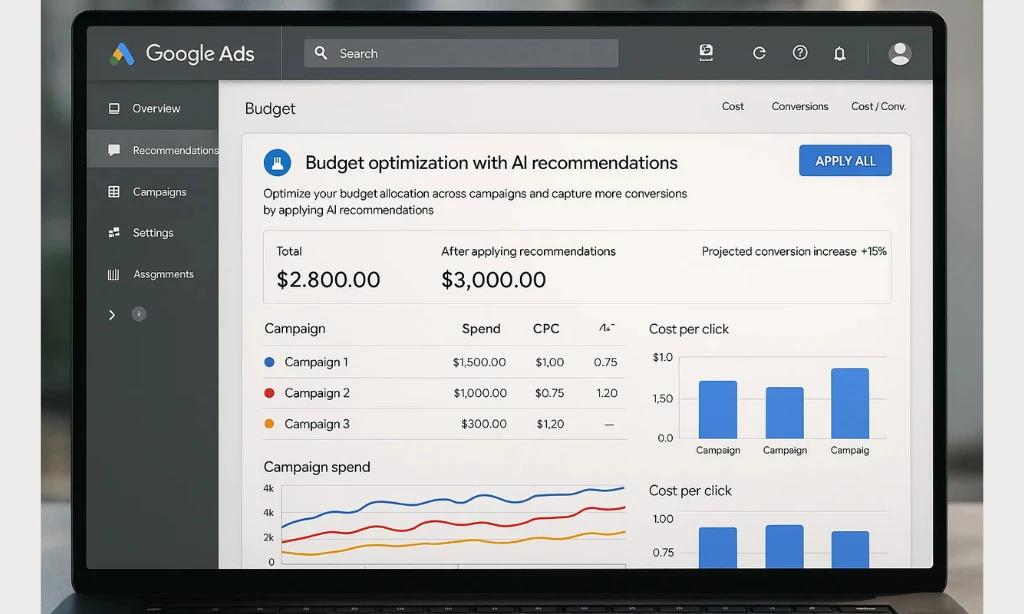This screenshot has height=614, width=1024.
Task: Click the 0.75 value in Campaign 1 row
Action: tap(605, 362)
